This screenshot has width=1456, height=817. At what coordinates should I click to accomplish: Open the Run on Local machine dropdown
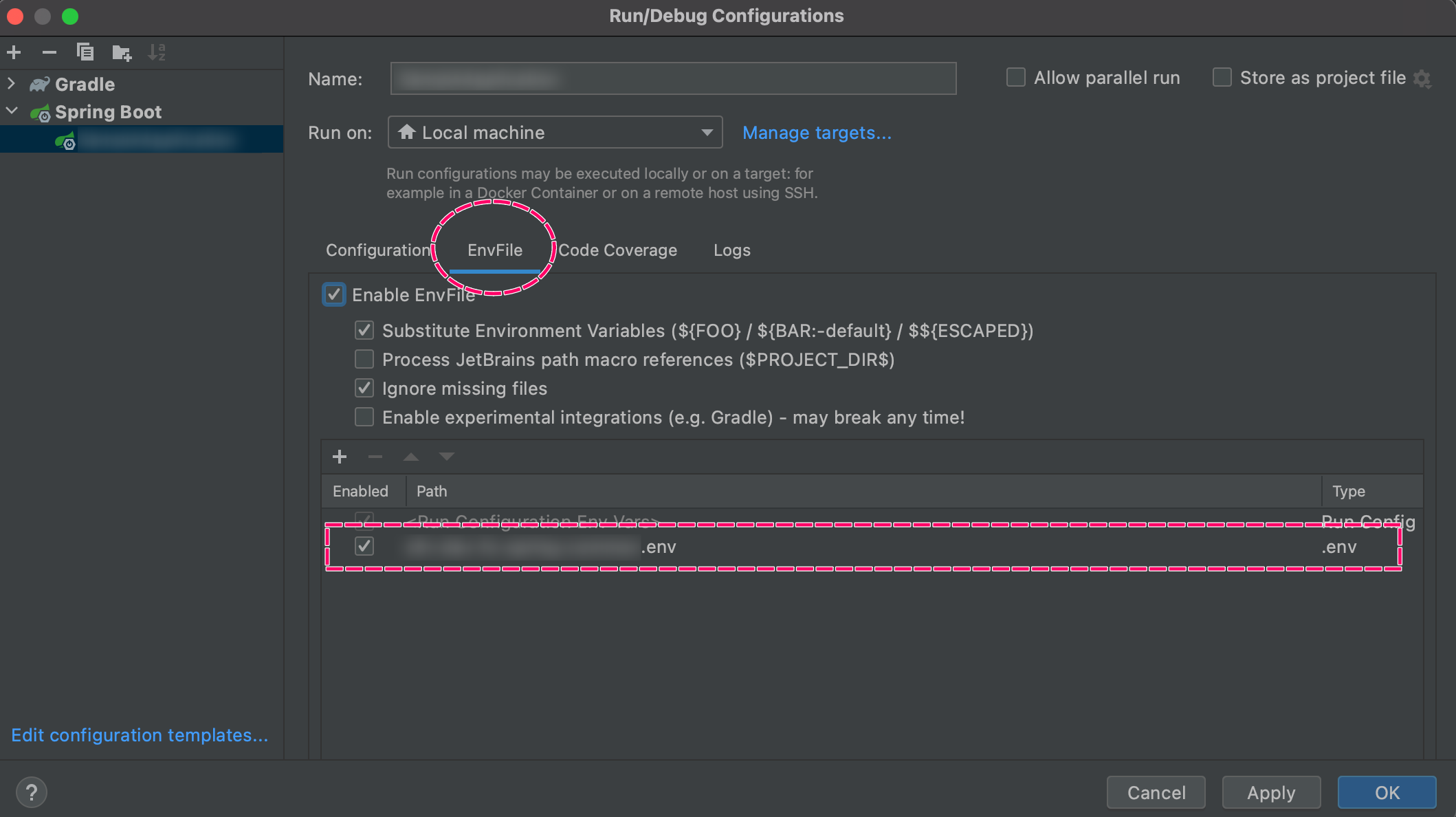tap(555, 133)
